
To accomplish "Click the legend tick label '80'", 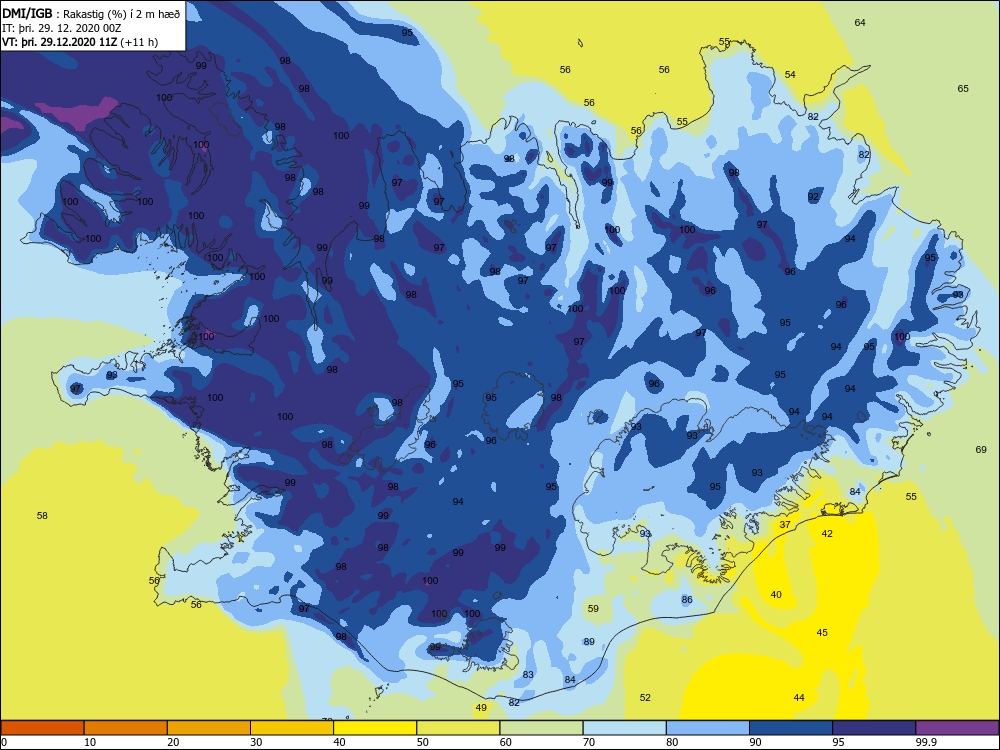I will [672, 742].
